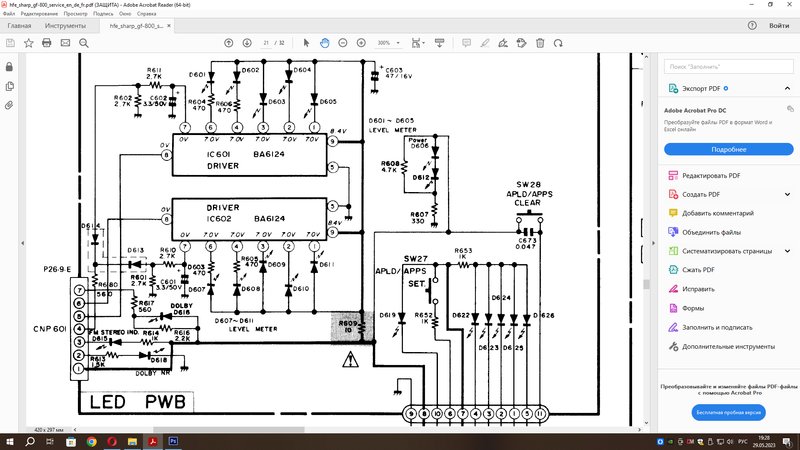Open Добавить комментарий tool
The height and width of the screenshot is (450, 800).
(711, 213)
